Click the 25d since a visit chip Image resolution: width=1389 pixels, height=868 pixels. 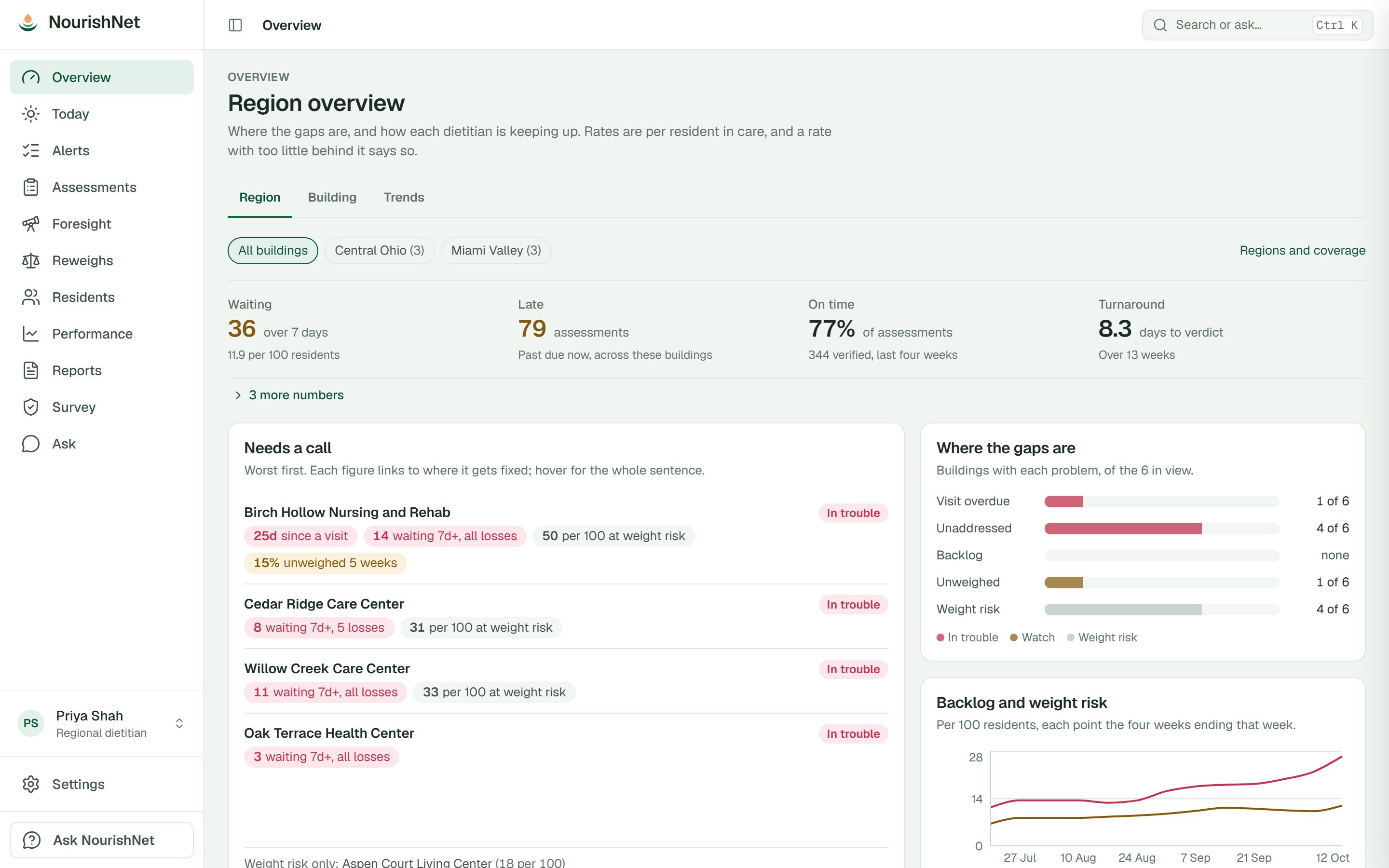click(301, 536)
